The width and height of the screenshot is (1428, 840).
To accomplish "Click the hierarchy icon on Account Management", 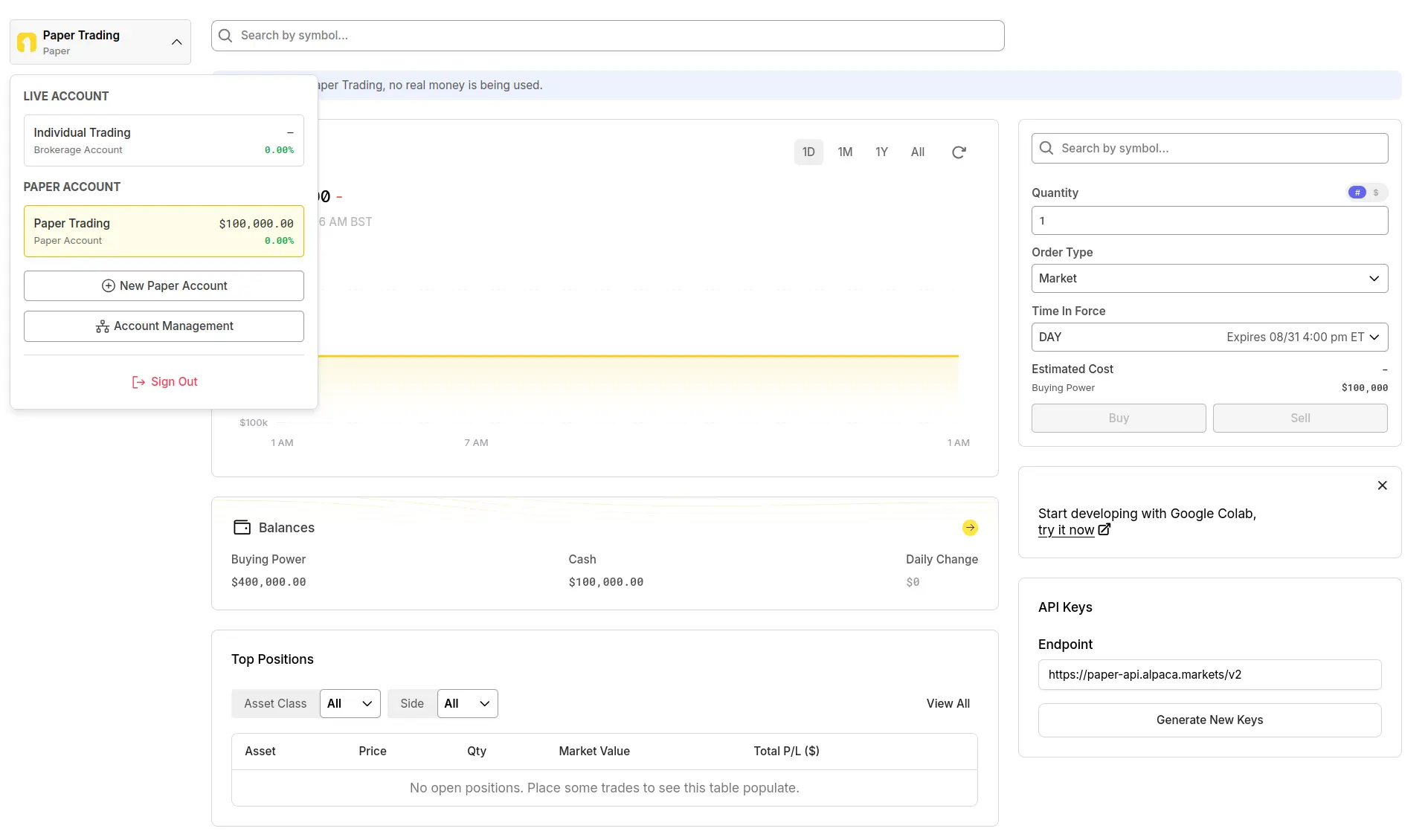I will (103, 326).
